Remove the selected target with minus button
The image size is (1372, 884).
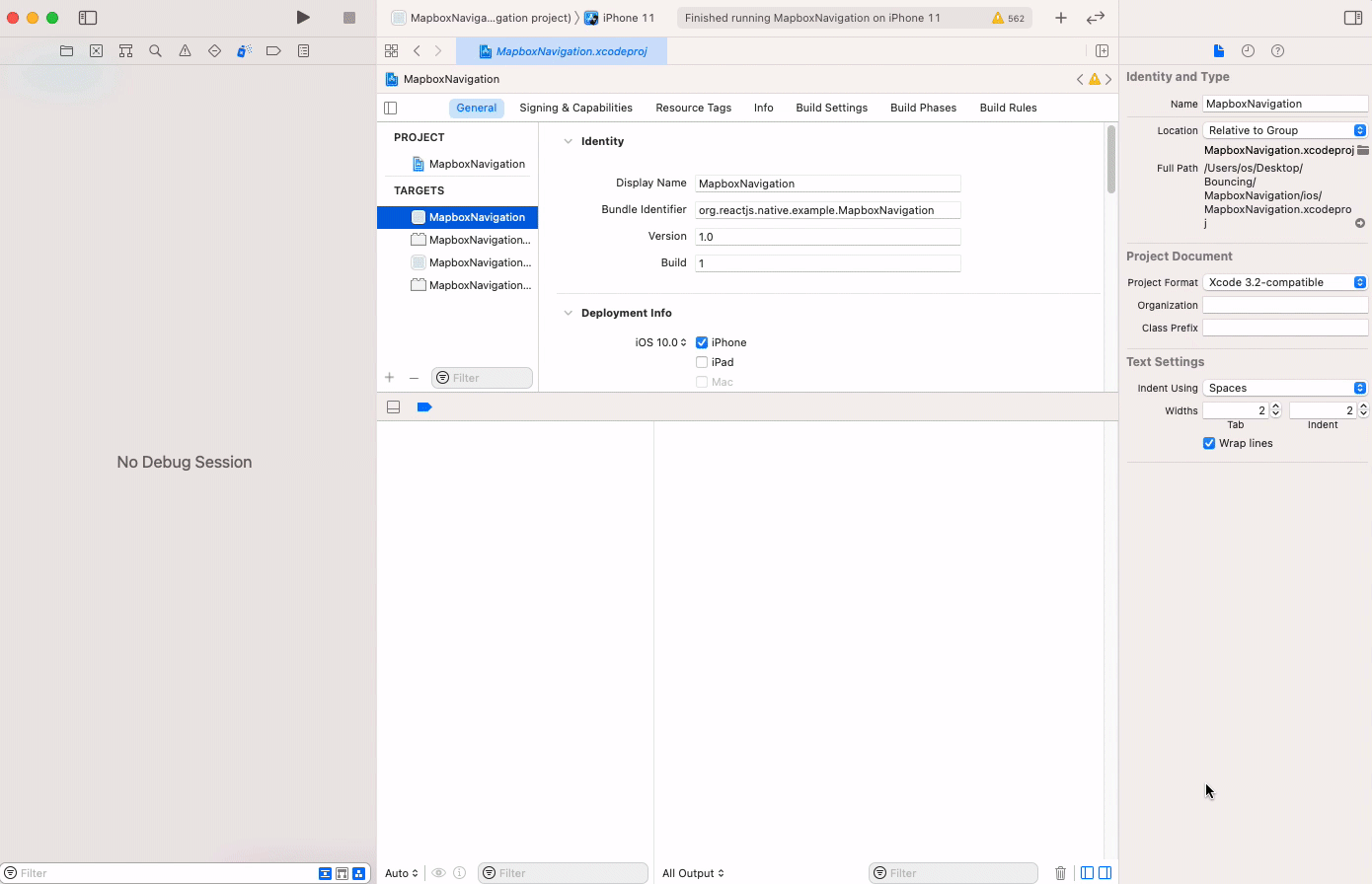click(414, 378)
